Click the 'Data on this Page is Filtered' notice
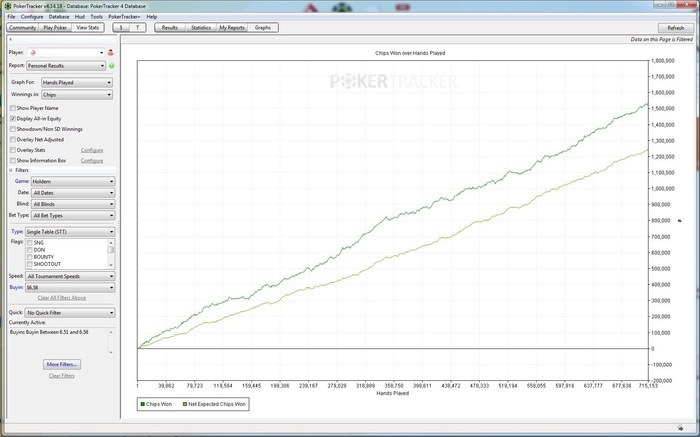The height and width of the screenshot is (437, 700). pyautogui.click(x=662, y=39)
